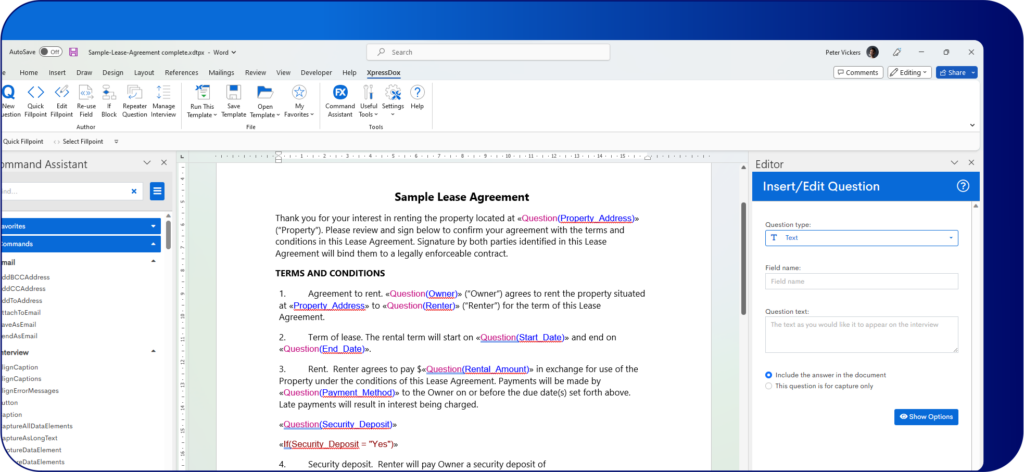Customize the quick bar dropdown arrow

116,141
